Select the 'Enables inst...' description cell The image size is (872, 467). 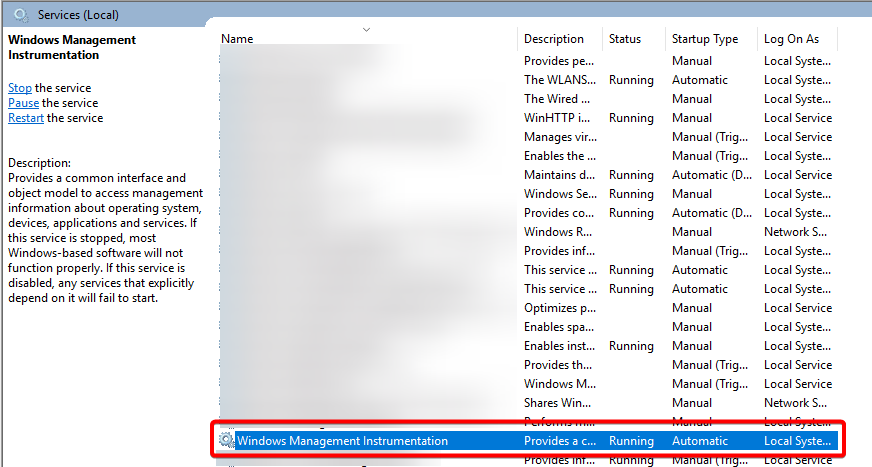[x=559, y=346]
